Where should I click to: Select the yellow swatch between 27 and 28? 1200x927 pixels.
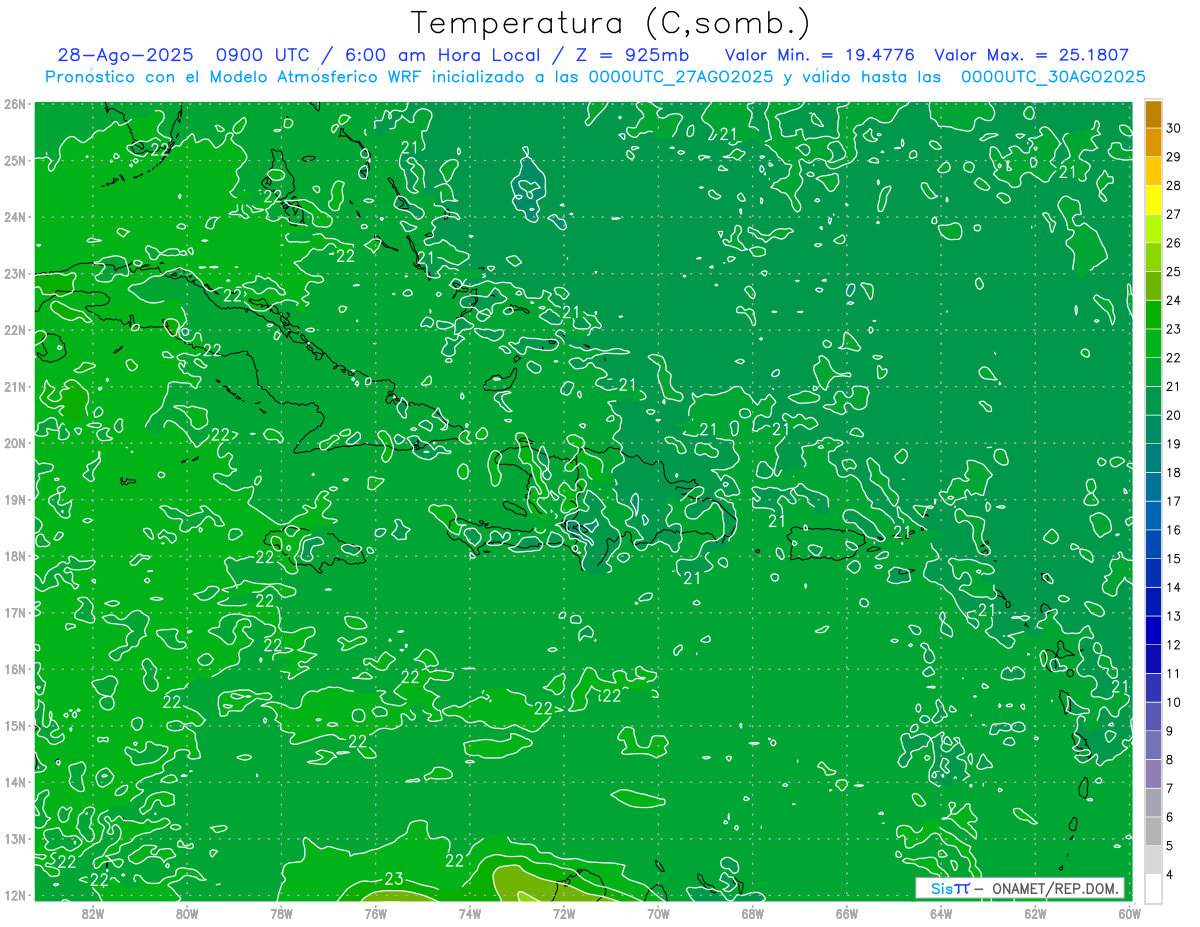click(1153, 199)
